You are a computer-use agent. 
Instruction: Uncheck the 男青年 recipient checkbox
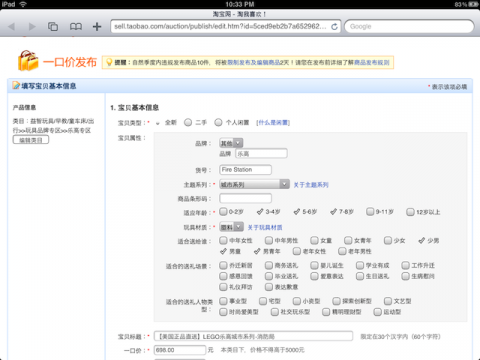coord(257,251)
